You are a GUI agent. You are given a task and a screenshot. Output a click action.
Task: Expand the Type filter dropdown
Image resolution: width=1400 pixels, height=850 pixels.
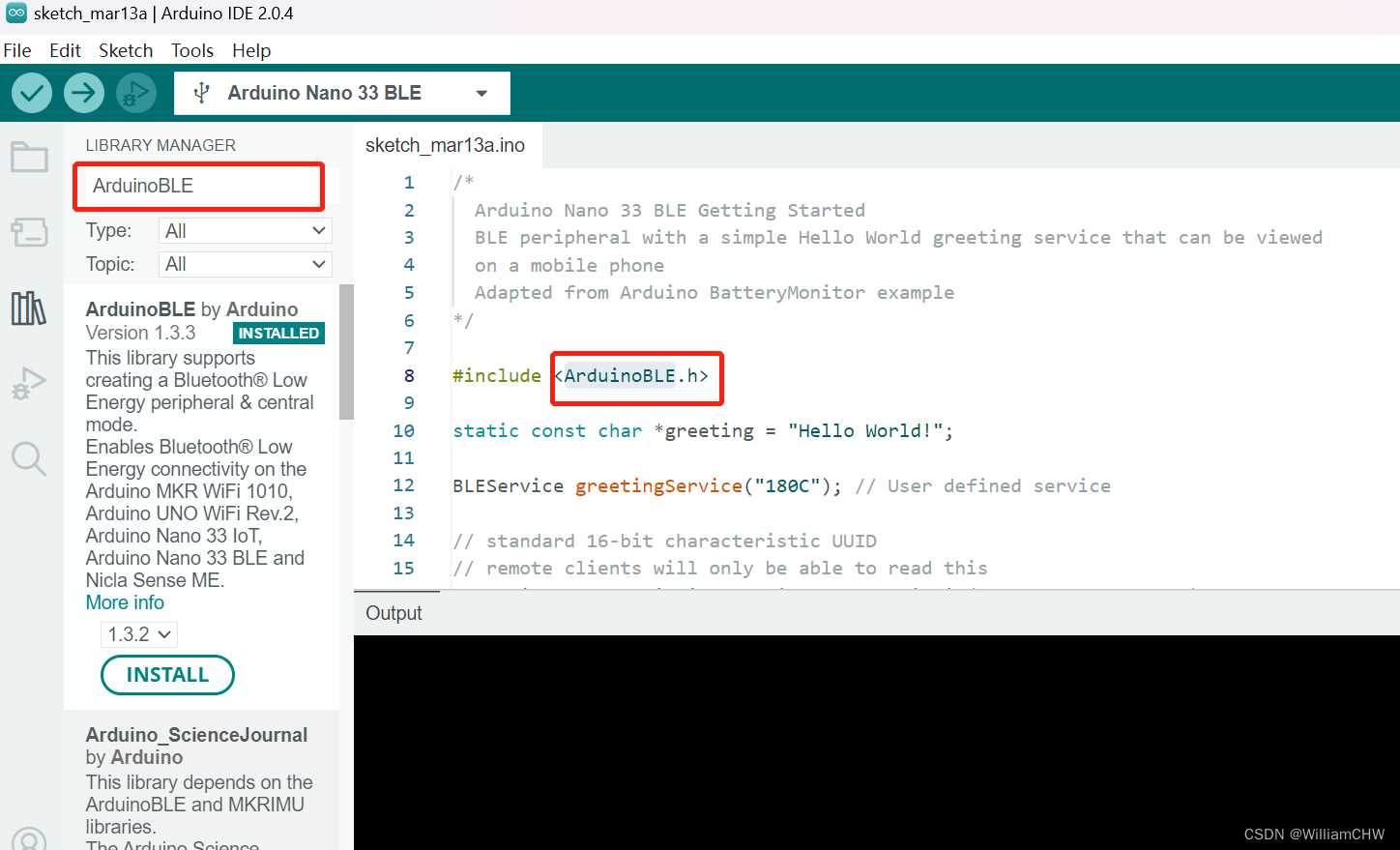pos(245,231)
